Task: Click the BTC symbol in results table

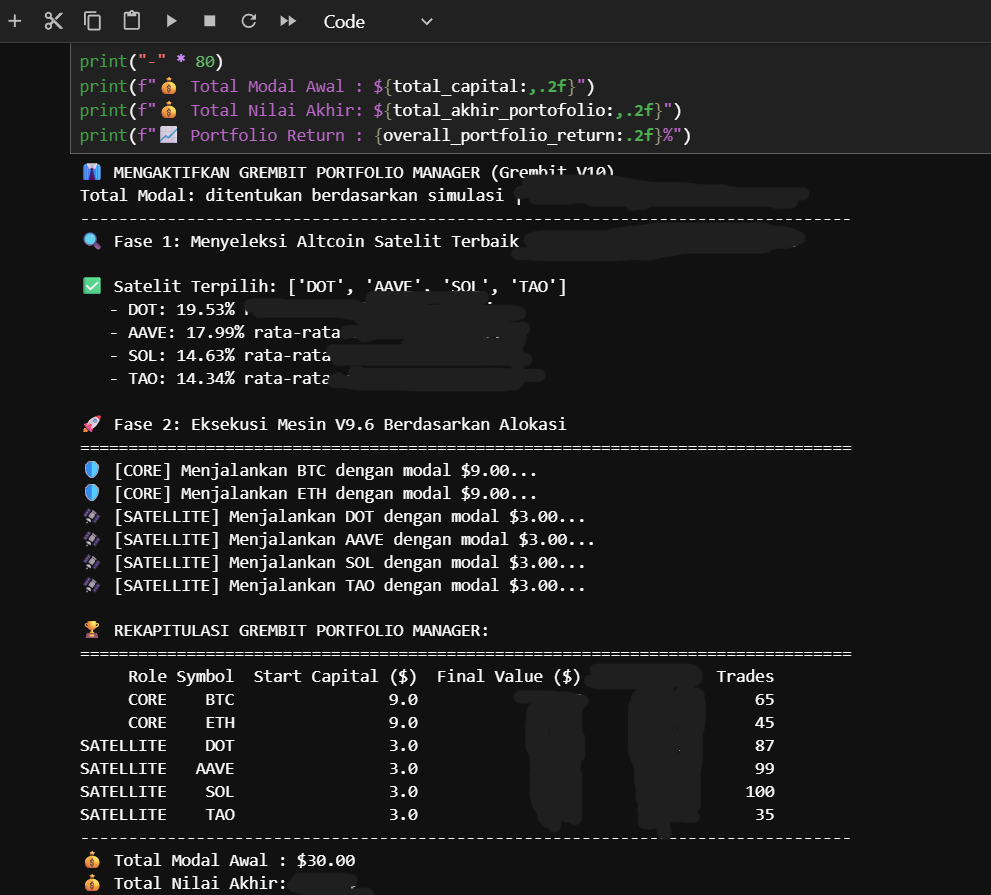Action: coord(219,700)
